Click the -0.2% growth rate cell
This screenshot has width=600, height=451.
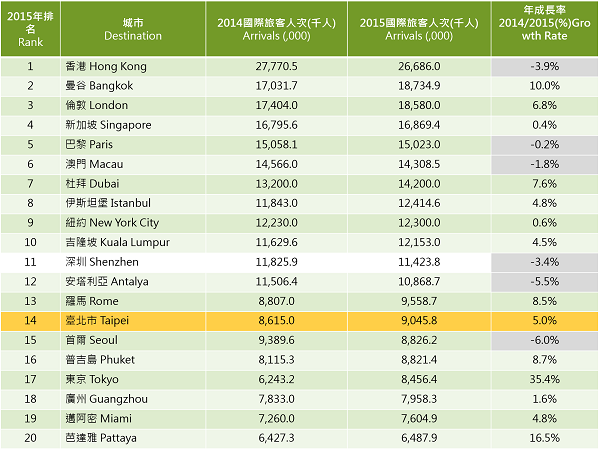(545, 145)
